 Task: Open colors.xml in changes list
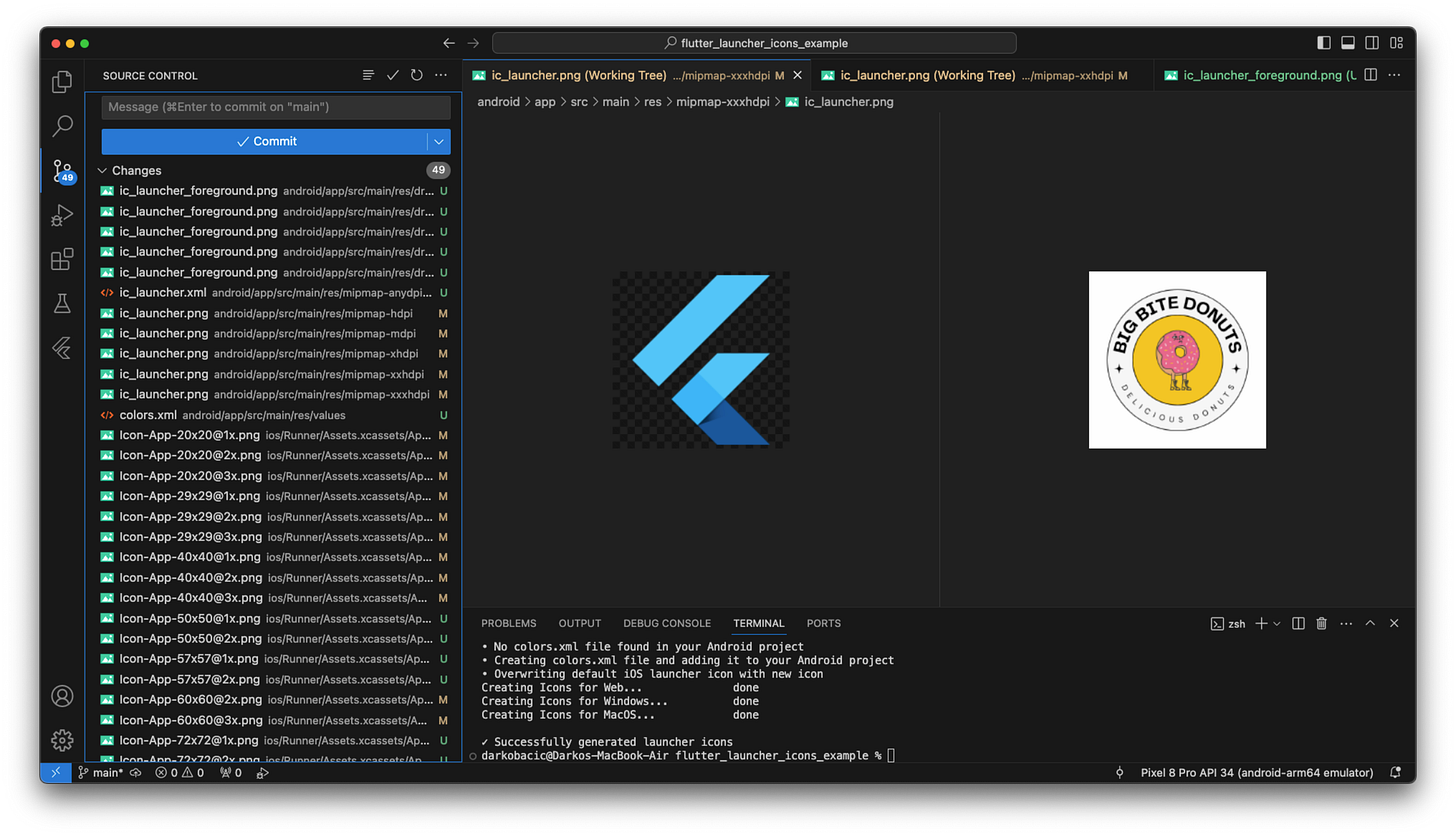273,415
